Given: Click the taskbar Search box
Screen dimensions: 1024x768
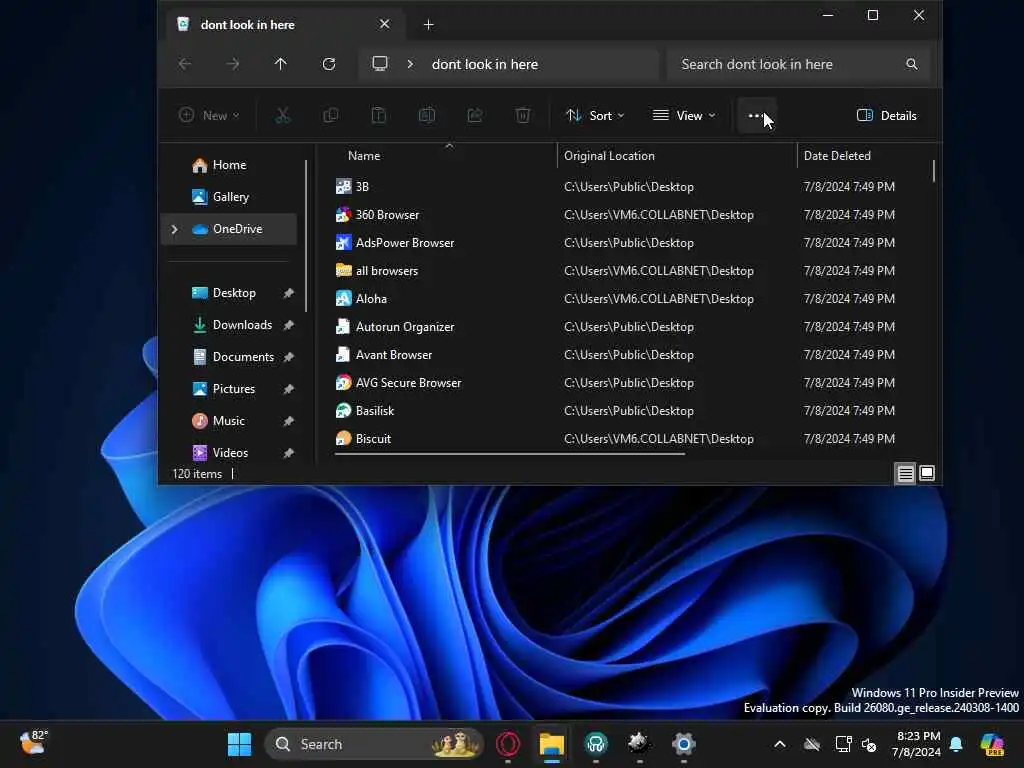Looking at the screenshot, I should 374,744.
